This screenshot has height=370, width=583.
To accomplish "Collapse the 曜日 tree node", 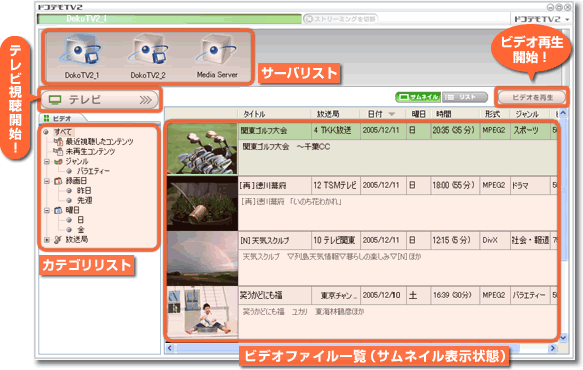I will 46,210.
